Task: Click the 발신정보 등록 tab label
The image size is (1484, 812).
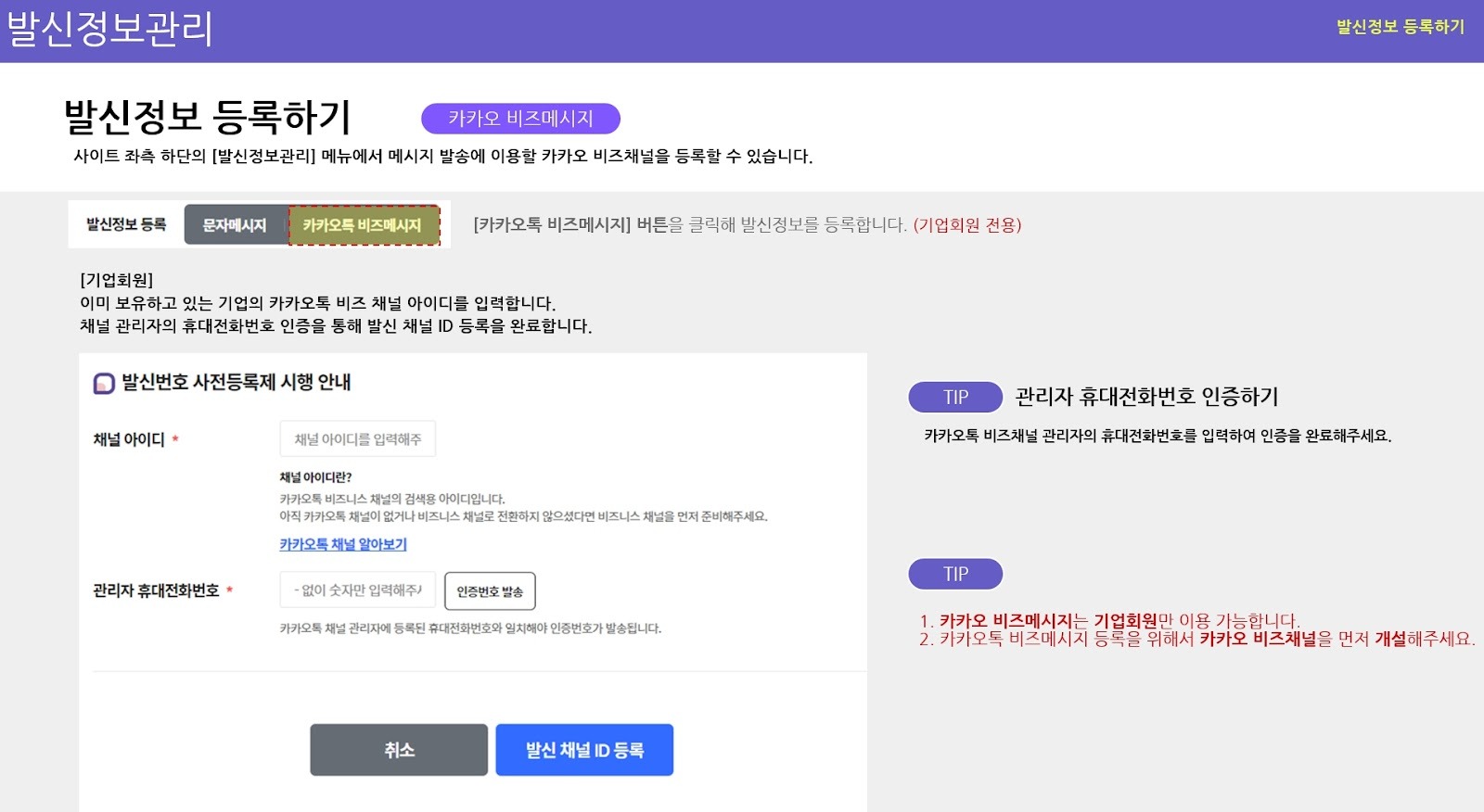Action: pos(126,224)
